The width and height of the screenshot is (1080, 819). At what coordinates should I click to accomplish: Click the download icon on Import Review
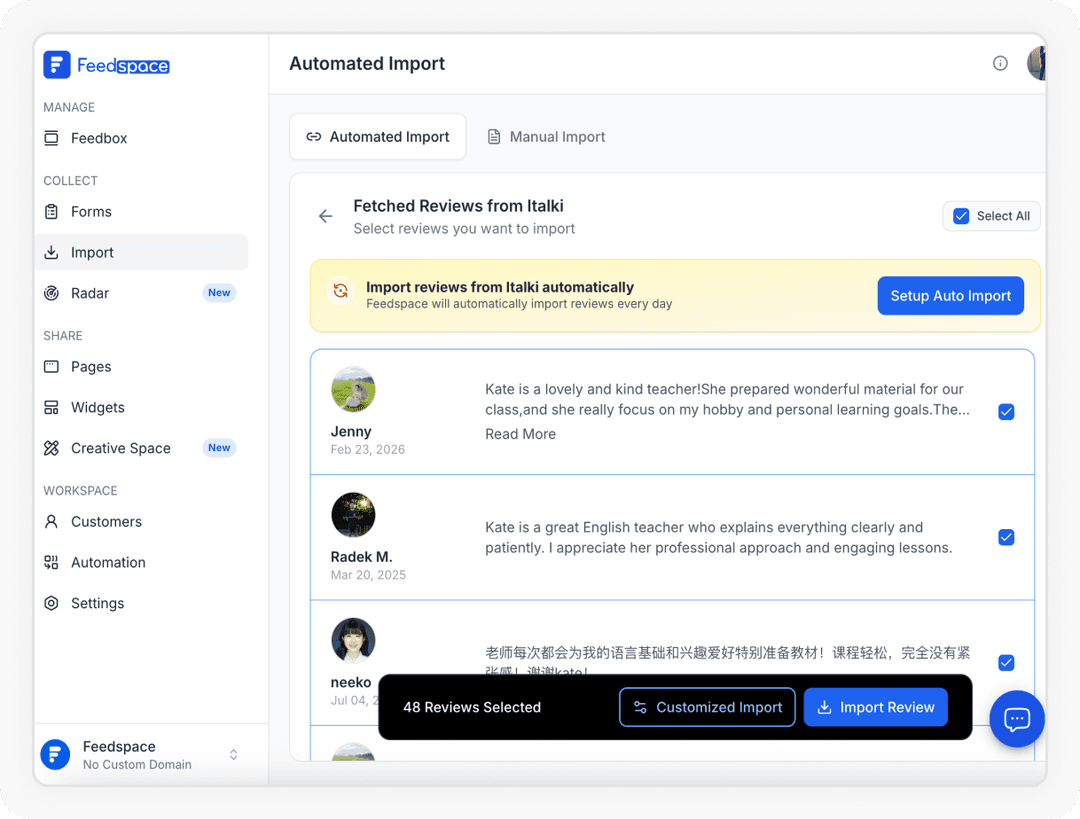point(824,707)
